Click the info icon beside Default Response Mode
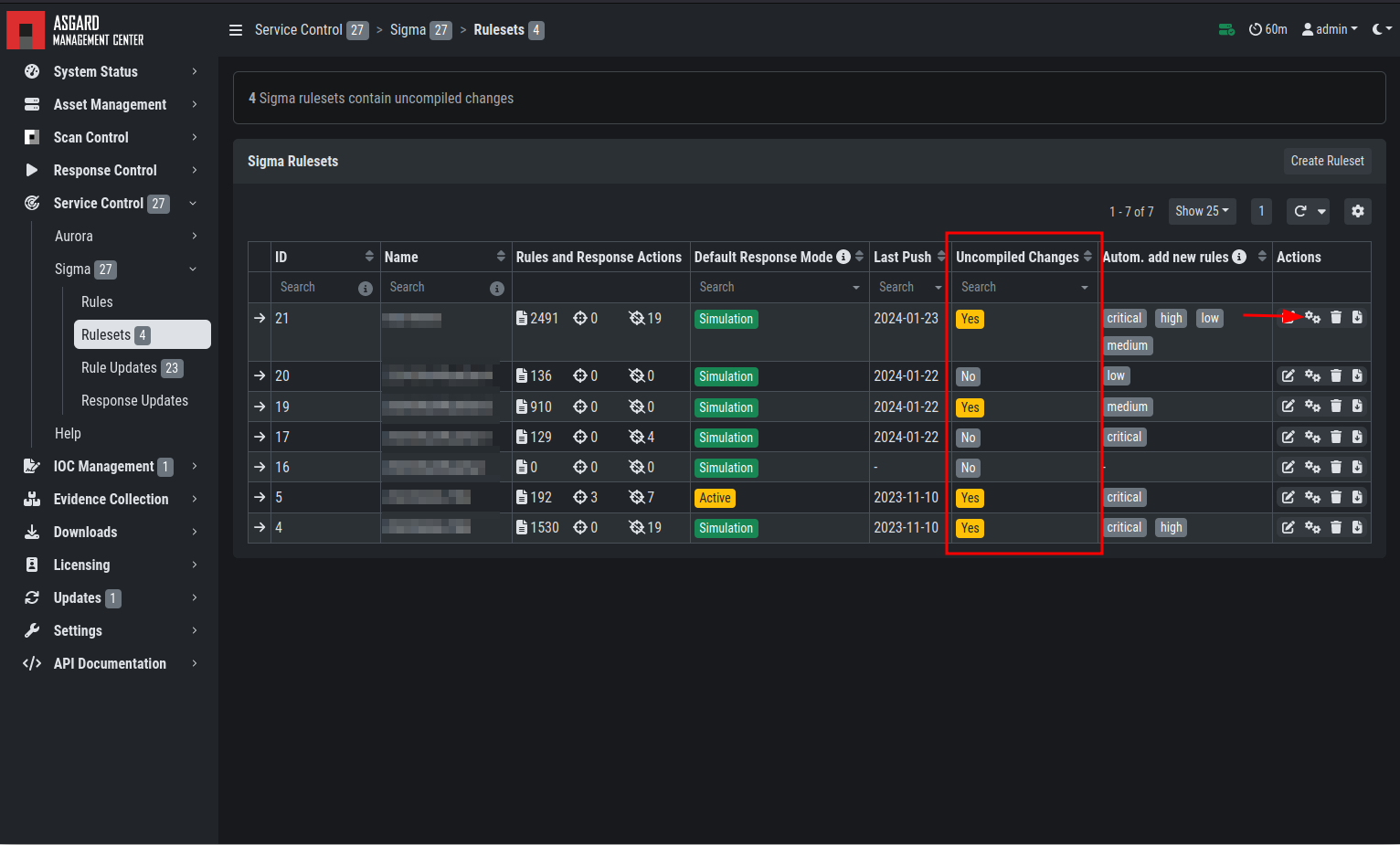This screenshot has width=1400, height=845. pyautogui.click(x=843, y=257)
